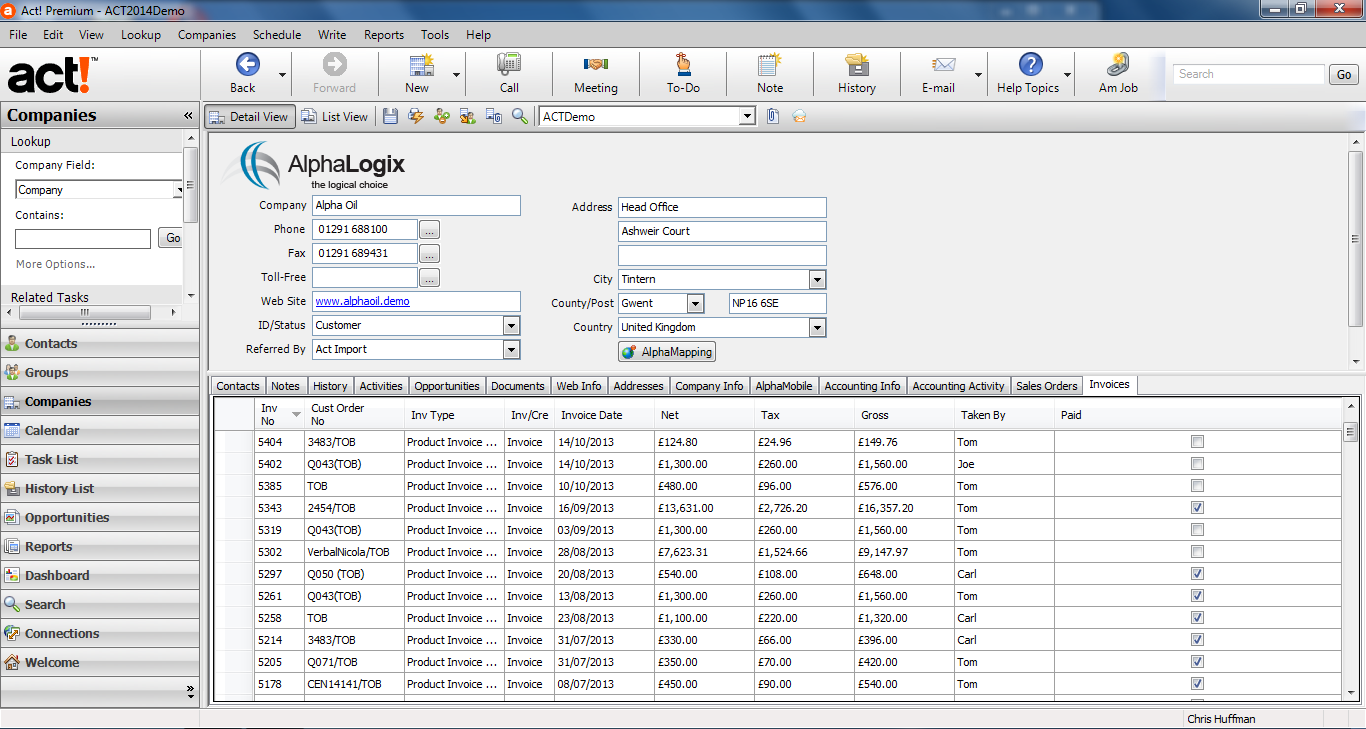This screenshot has width=1366, height=729.
Task: Open the ID/Status dropdown
Action: (511, 325)
